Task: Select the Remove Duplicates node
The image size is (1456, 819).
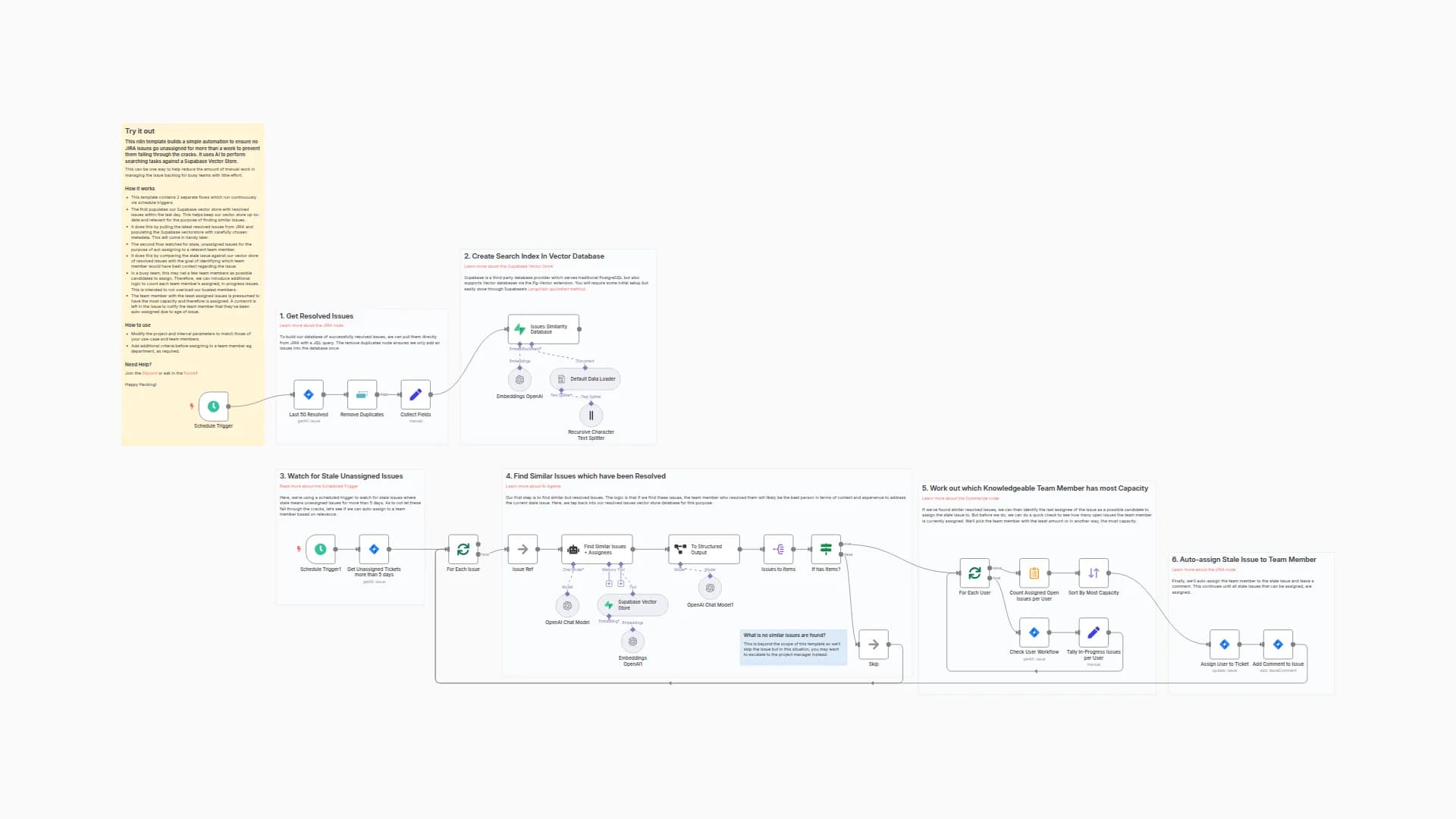Action: (362, 394)
